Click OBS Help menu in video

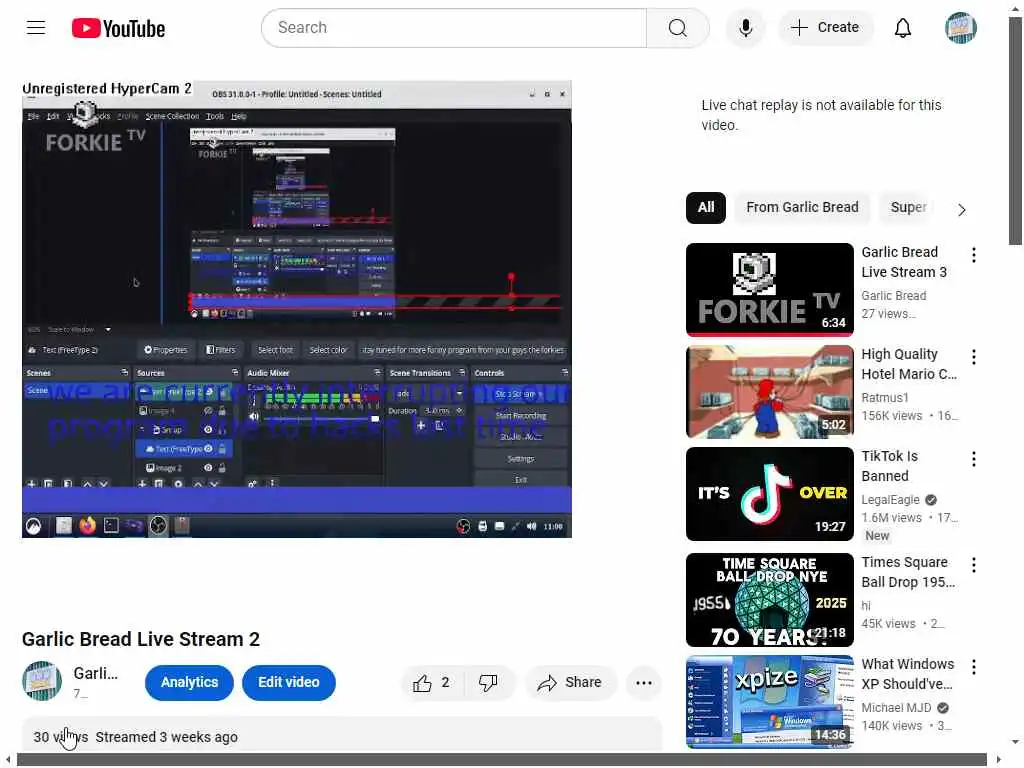[x=239, y=116]
